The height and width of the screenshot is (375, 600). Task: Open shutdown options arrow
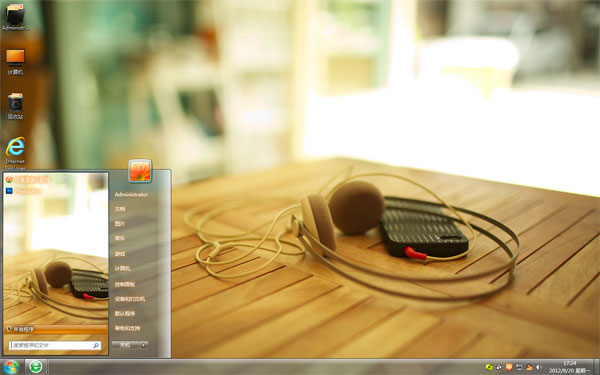point(144,345)
